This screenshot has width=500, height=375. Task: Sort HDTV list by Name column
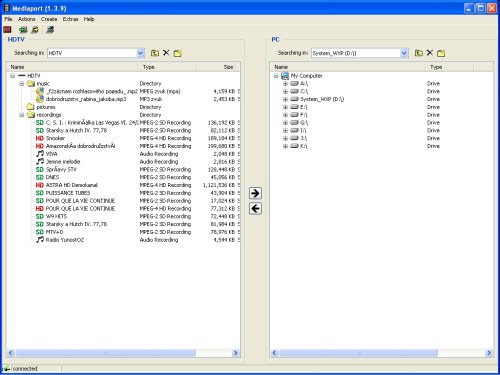[x=72, y=67]
